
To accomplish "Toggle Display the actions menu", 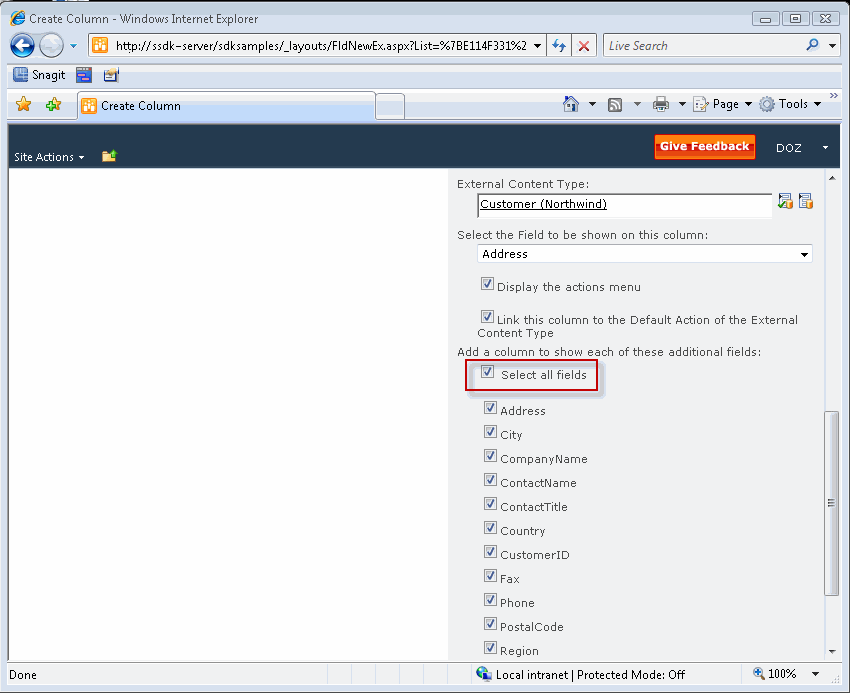I will click(487, 283).
